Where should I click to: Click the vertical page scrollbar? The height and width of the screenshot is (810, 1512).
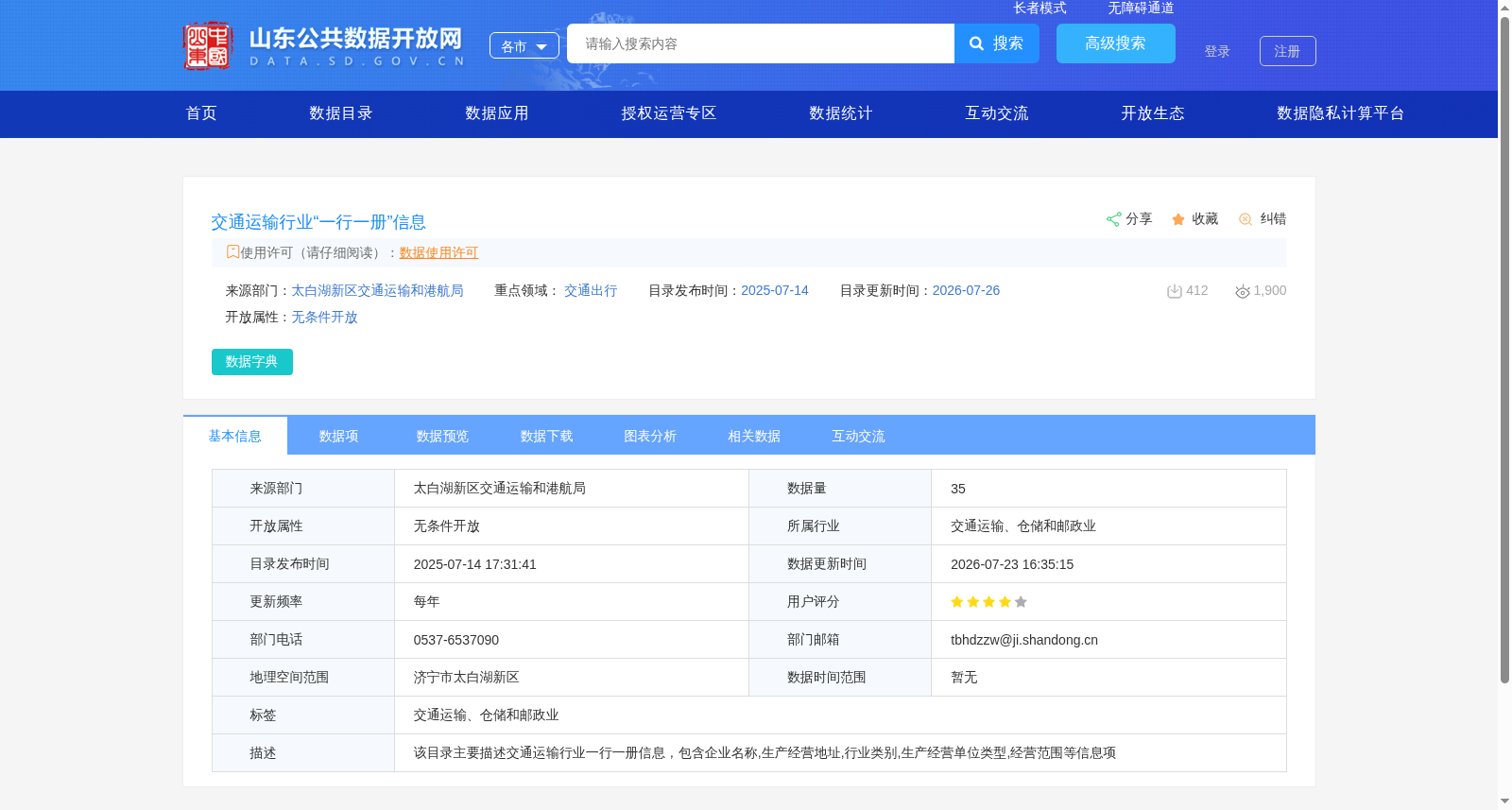pos(1504,350)
